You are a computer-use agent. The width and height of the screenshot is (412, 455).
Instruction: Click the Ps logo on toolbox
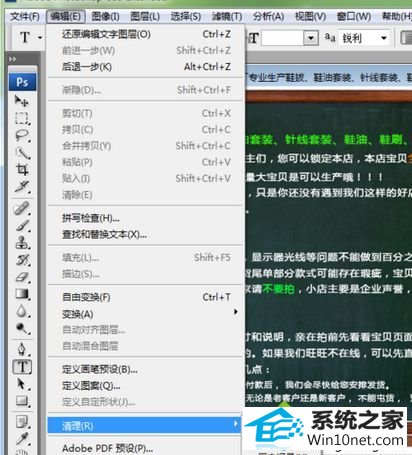click(x=22, y=82)
